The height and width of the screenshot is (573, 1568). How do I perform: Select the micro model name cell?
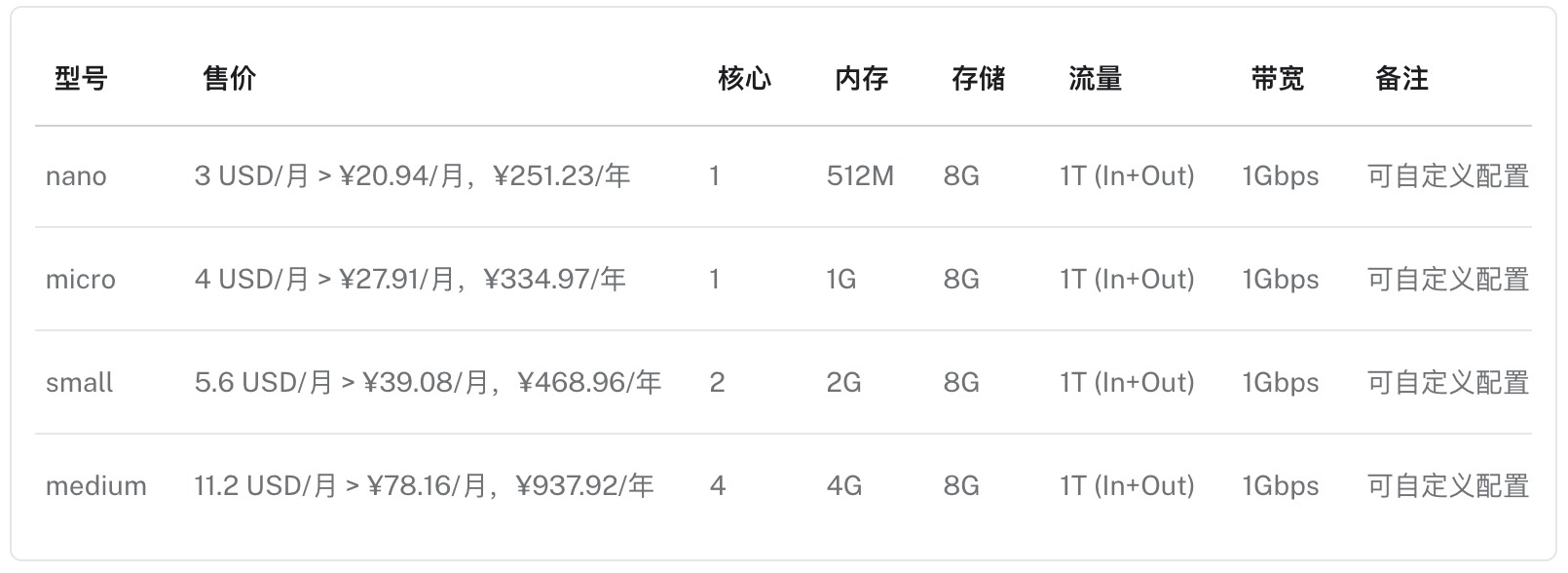[81, 280]
